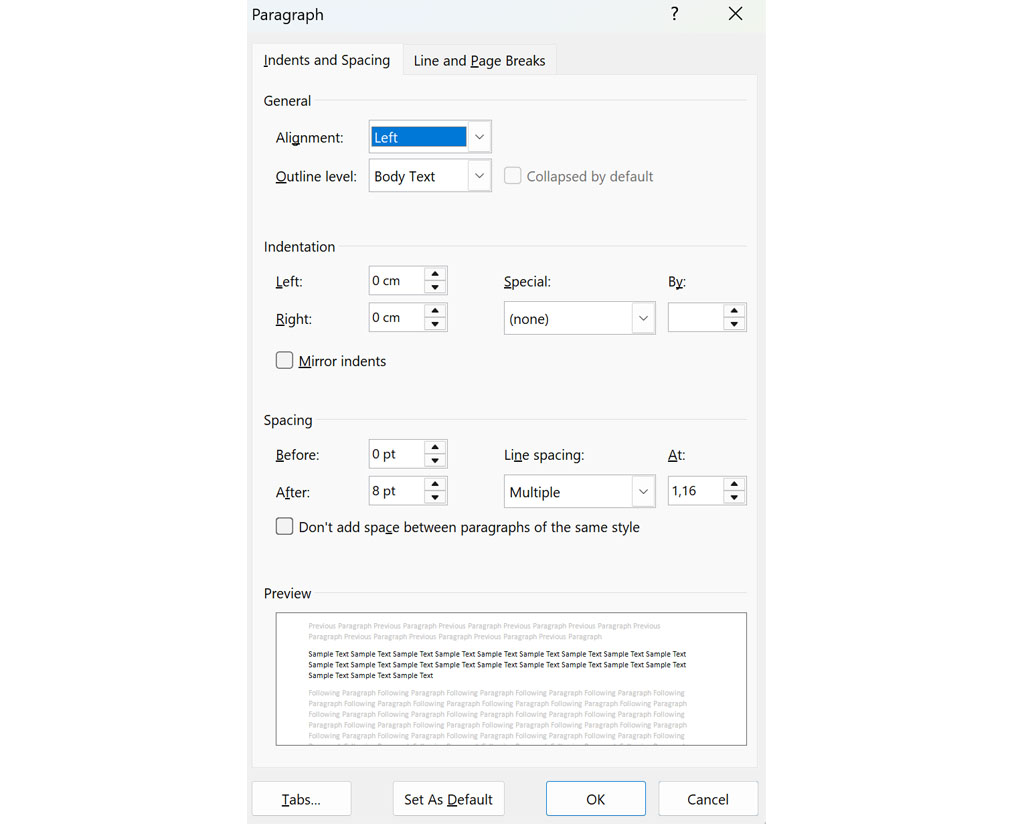Increase the At multiple value using its stepper

(x=735, y=485)
